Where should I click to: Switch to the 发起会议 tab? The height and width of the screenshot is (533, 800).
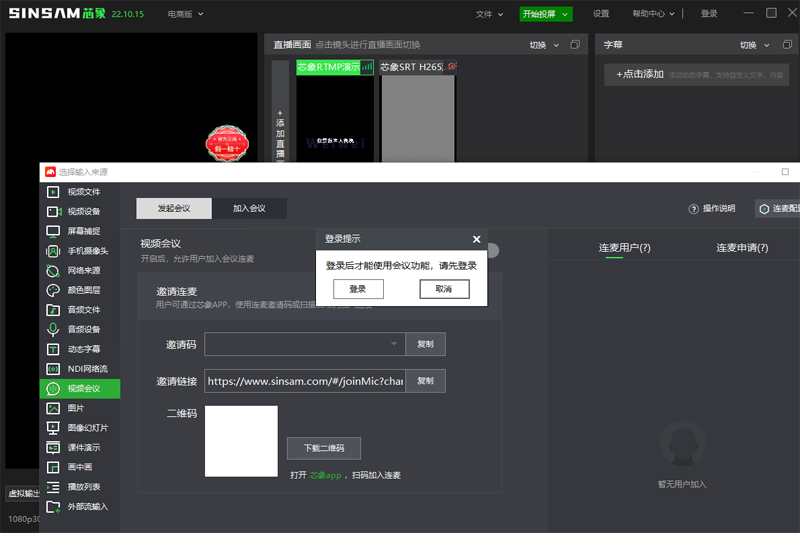pyautogui.click(x=174, y=209)
